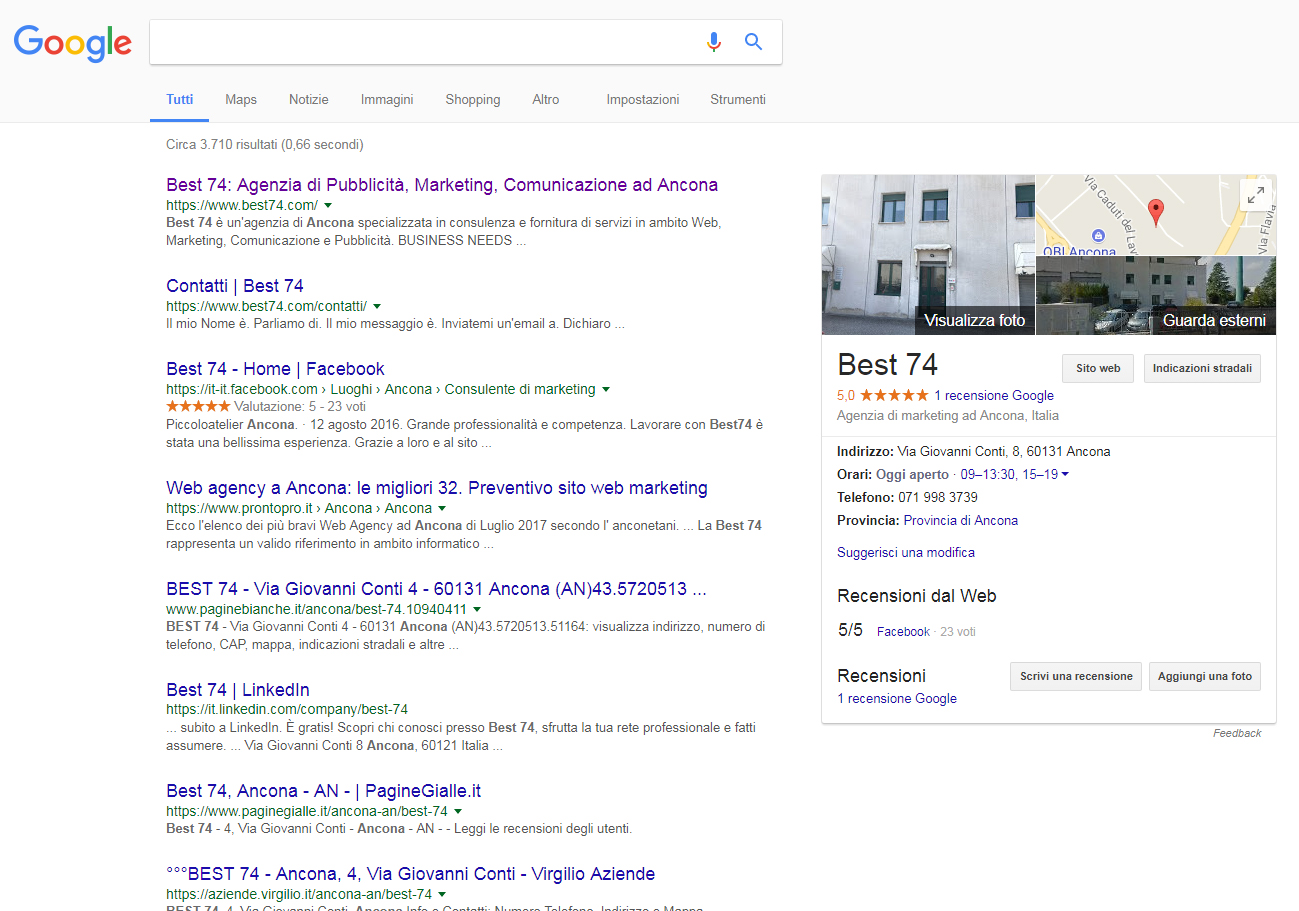Viewport: 1299px width, 911px height.
Task: Click the Sito web button
Action: click(1098, 368)
